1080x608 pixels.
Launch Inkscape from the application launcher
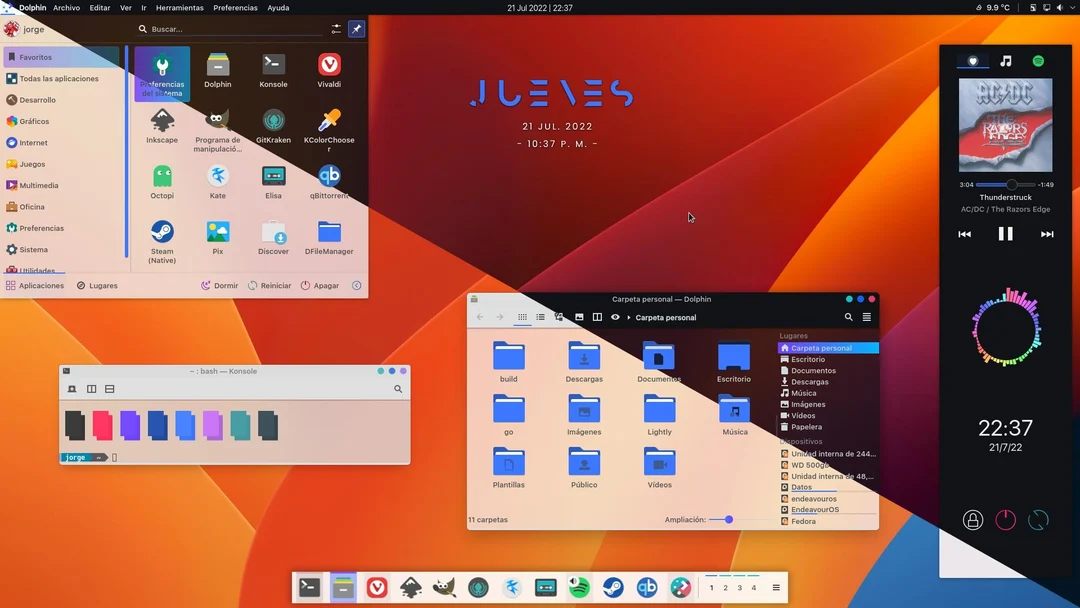pyautogui.click(x=162, y=128)
